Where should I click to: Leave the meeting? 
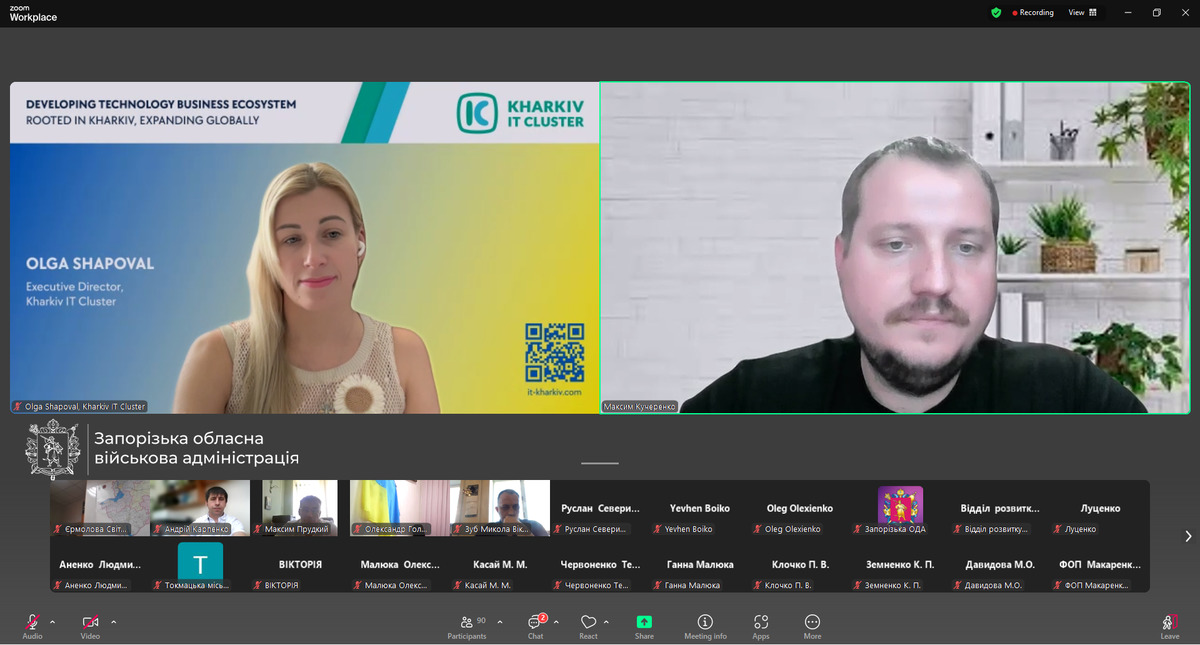point(1169,626)
